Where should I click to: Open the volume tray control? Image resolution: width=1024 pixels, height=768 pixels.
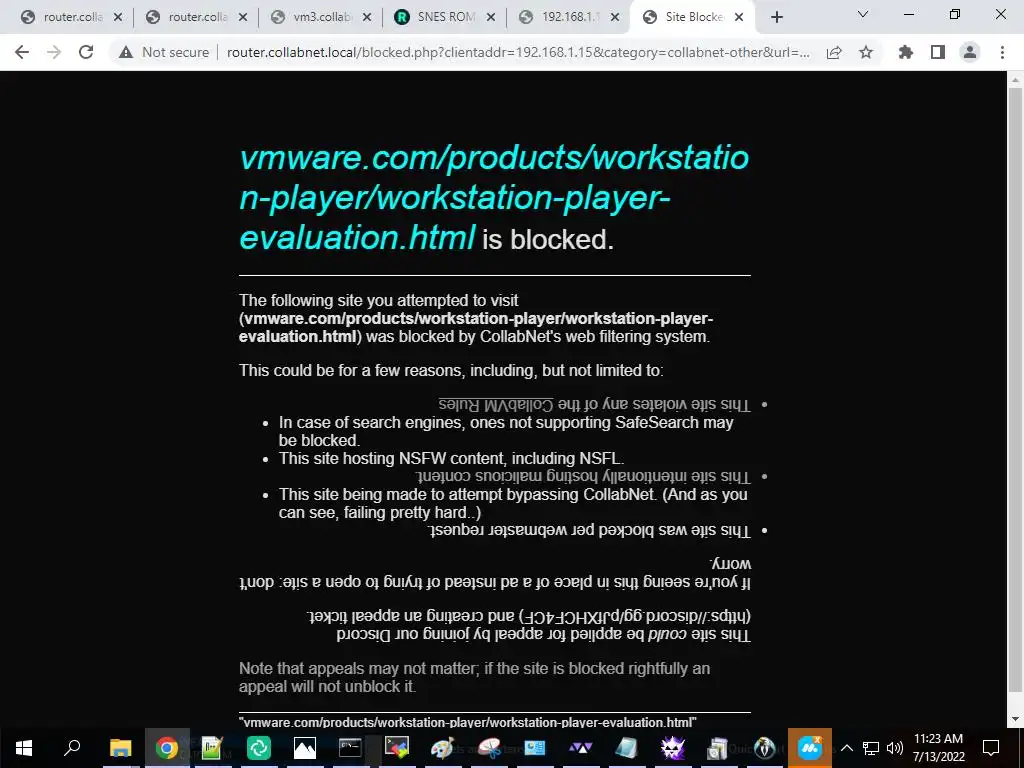895,748
